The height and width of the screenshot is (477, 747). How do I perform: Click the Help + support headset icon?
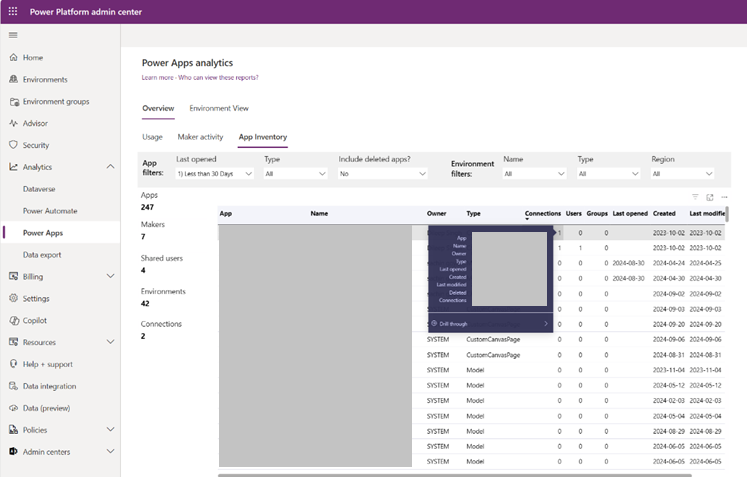coord(13,364)
